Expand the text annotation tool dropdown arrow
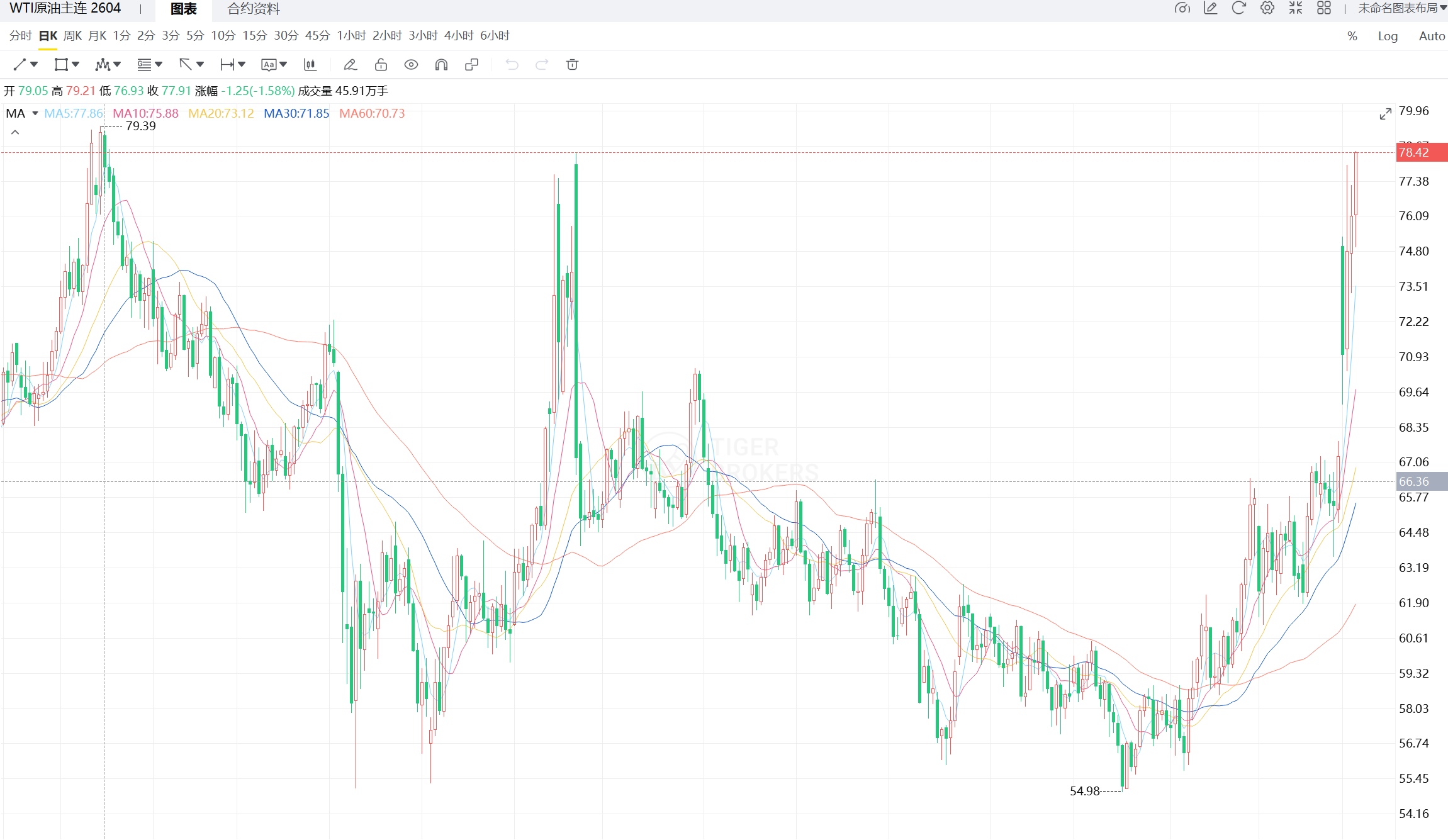The image size is (1448, 840). pyautogui.click(x=284, y=64)
